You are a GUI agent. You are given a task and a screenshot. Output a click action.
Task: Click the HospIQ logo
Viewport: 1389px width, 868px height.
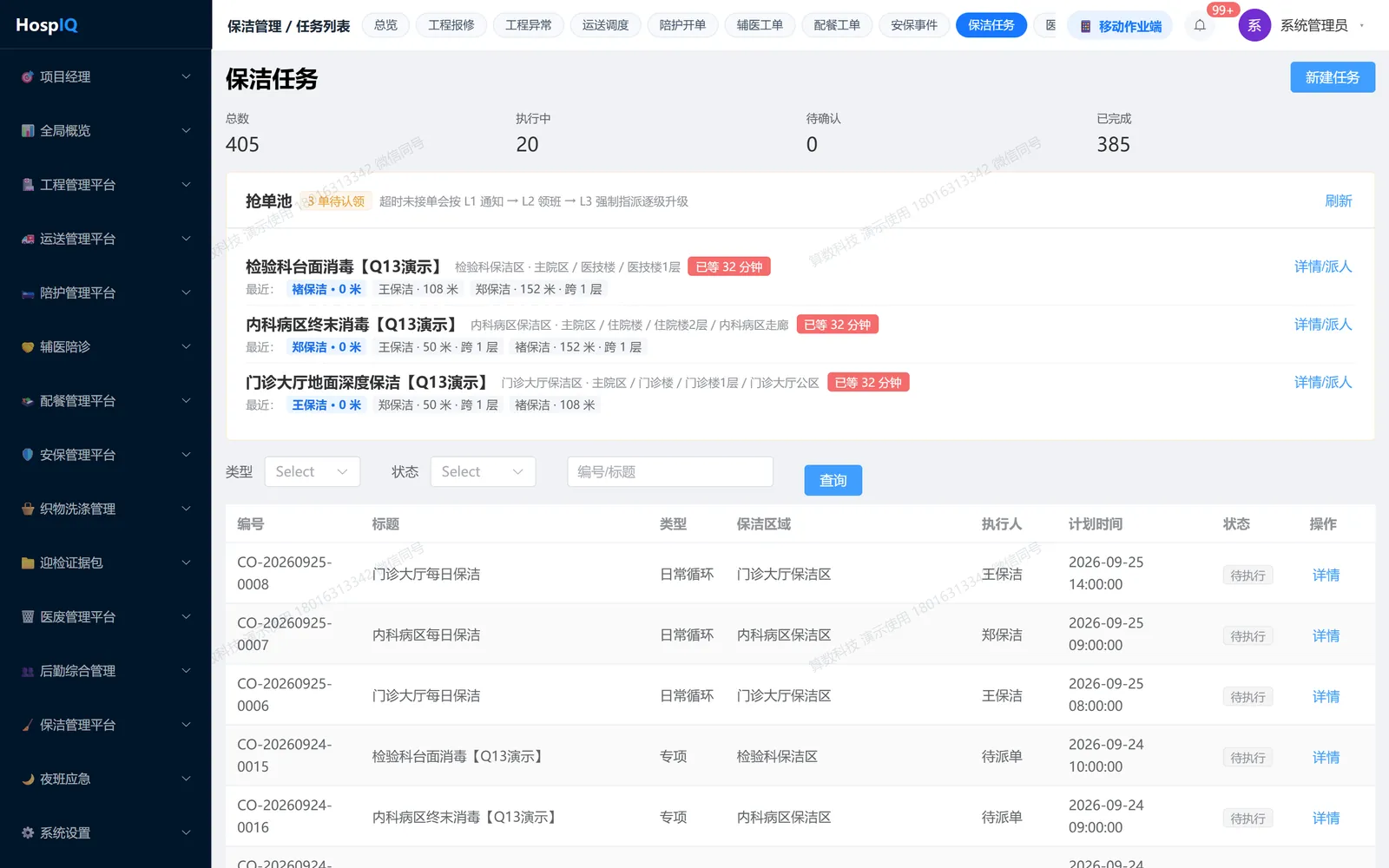click(47, 24)
